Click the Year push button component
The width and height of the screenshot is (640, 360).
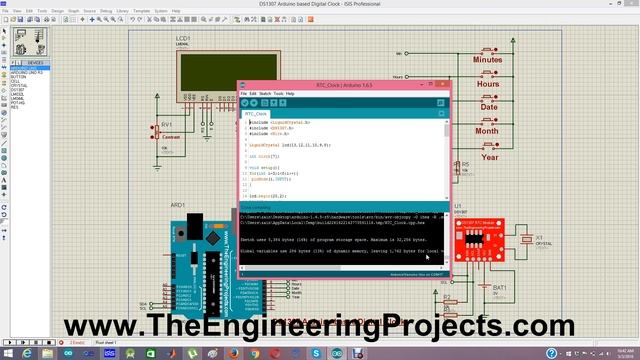coord(489,145)
